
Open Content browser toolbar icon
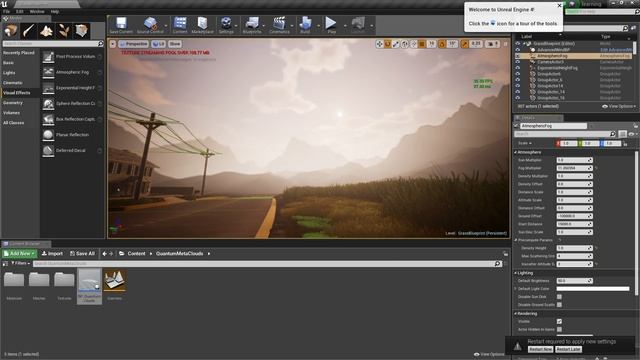pos(180,25)
